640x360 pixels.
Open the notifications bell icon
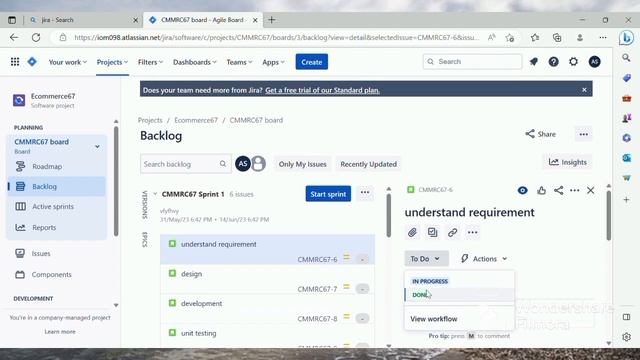click(x=533, y=62)
